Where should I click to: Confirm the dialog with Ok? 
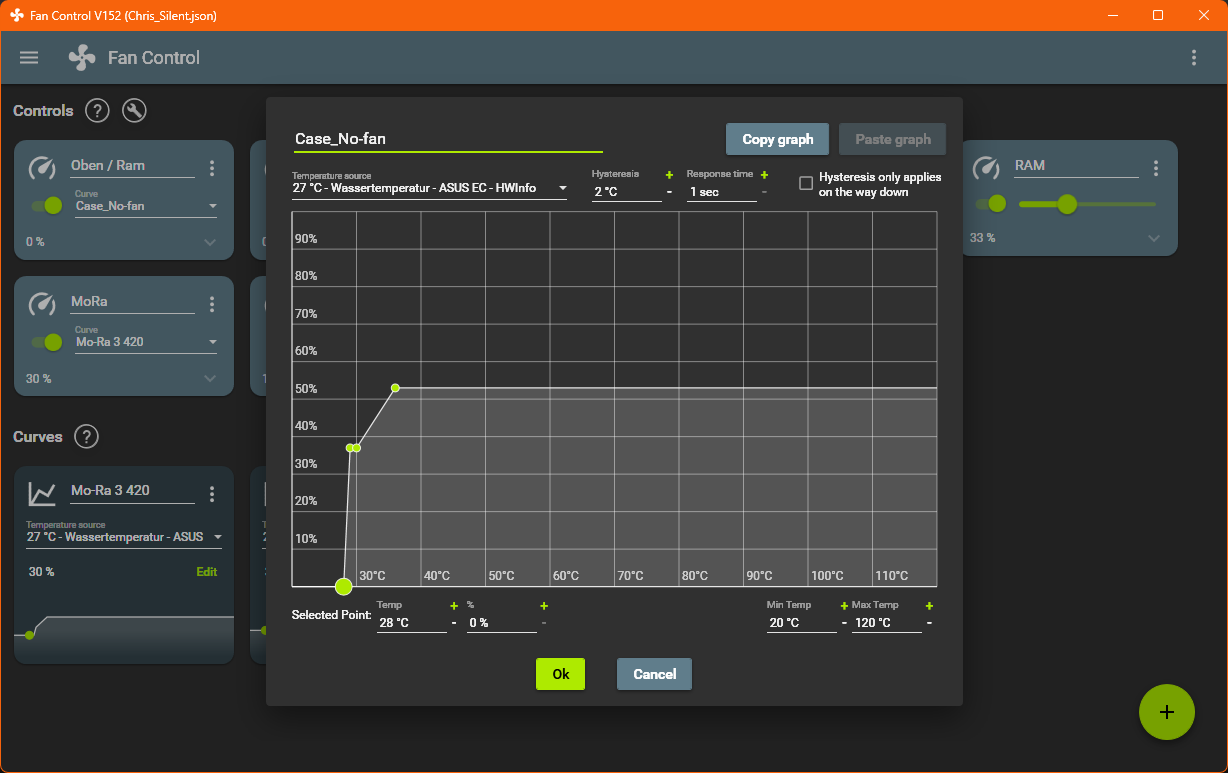click(560, 674)
